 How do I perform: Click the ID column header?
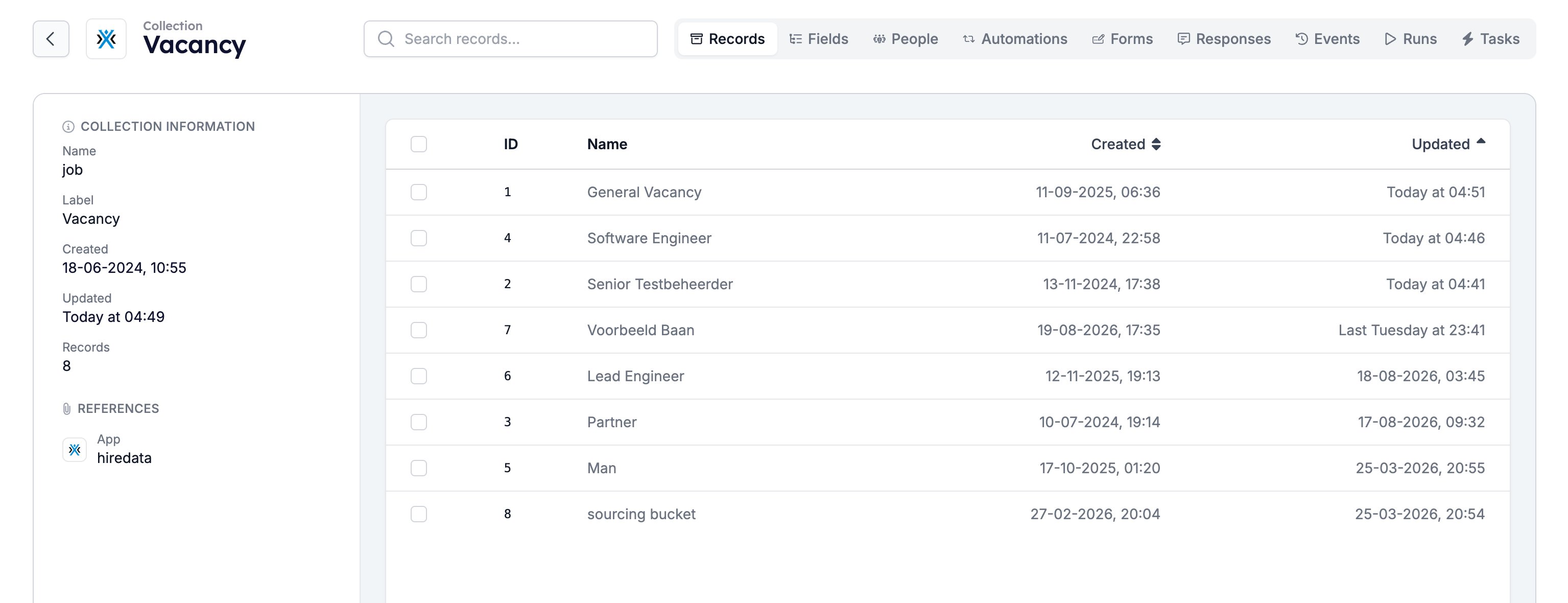click(511, 144)
